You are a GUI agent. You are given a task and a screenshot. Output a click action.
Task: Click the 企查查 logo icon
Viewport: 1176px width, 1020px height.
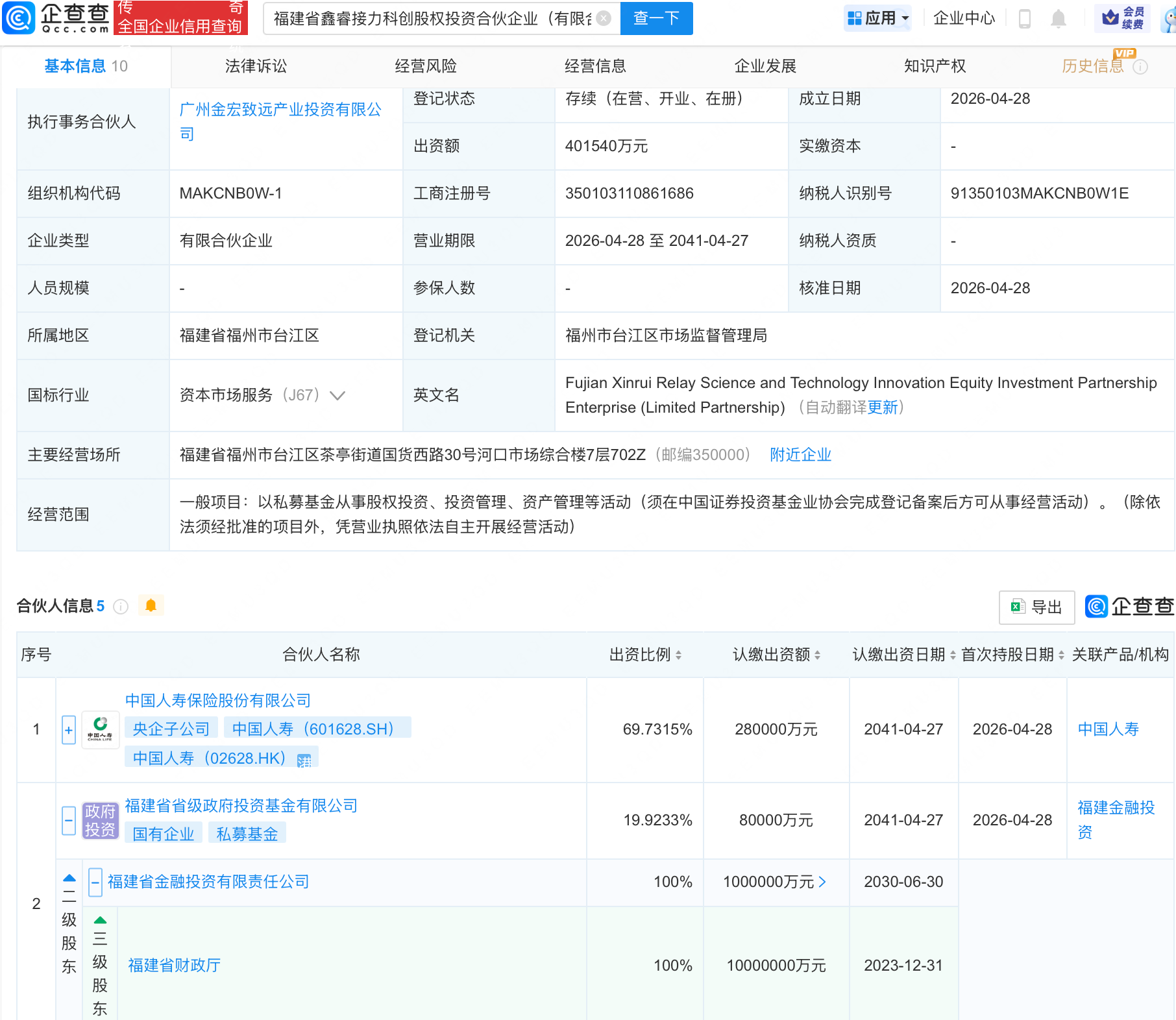click(x=19, y=18)
